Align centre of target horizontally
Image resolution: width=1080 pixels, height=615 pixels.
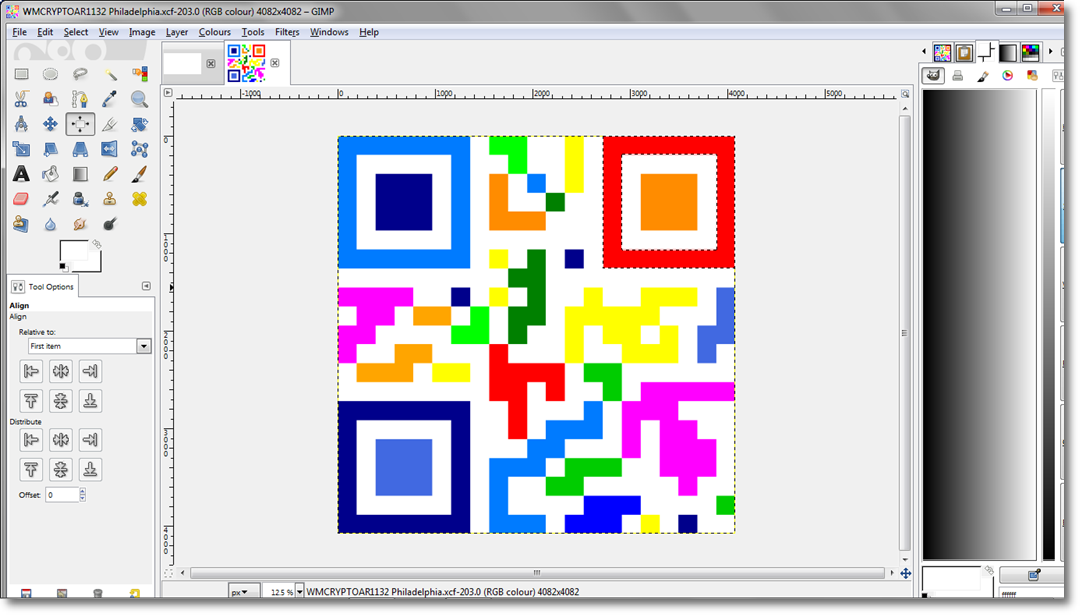(x=61, y=371)
